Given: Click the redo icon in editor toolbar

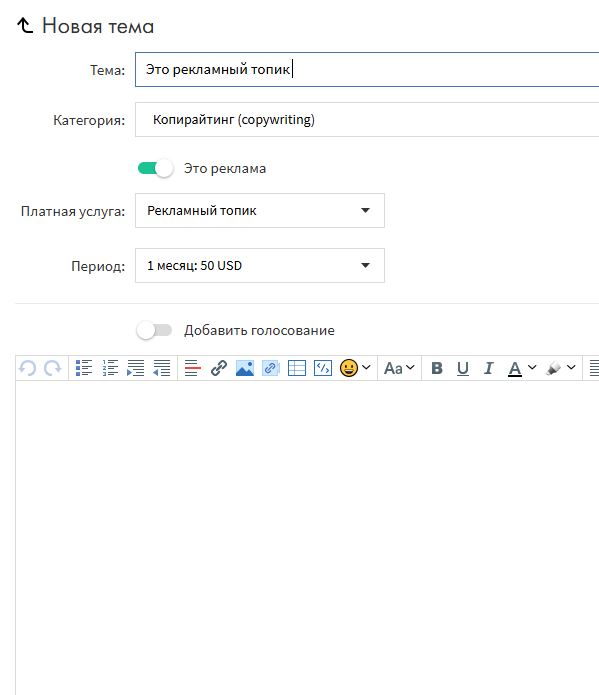Looking at the screenshot, I should tap(53, 368).
